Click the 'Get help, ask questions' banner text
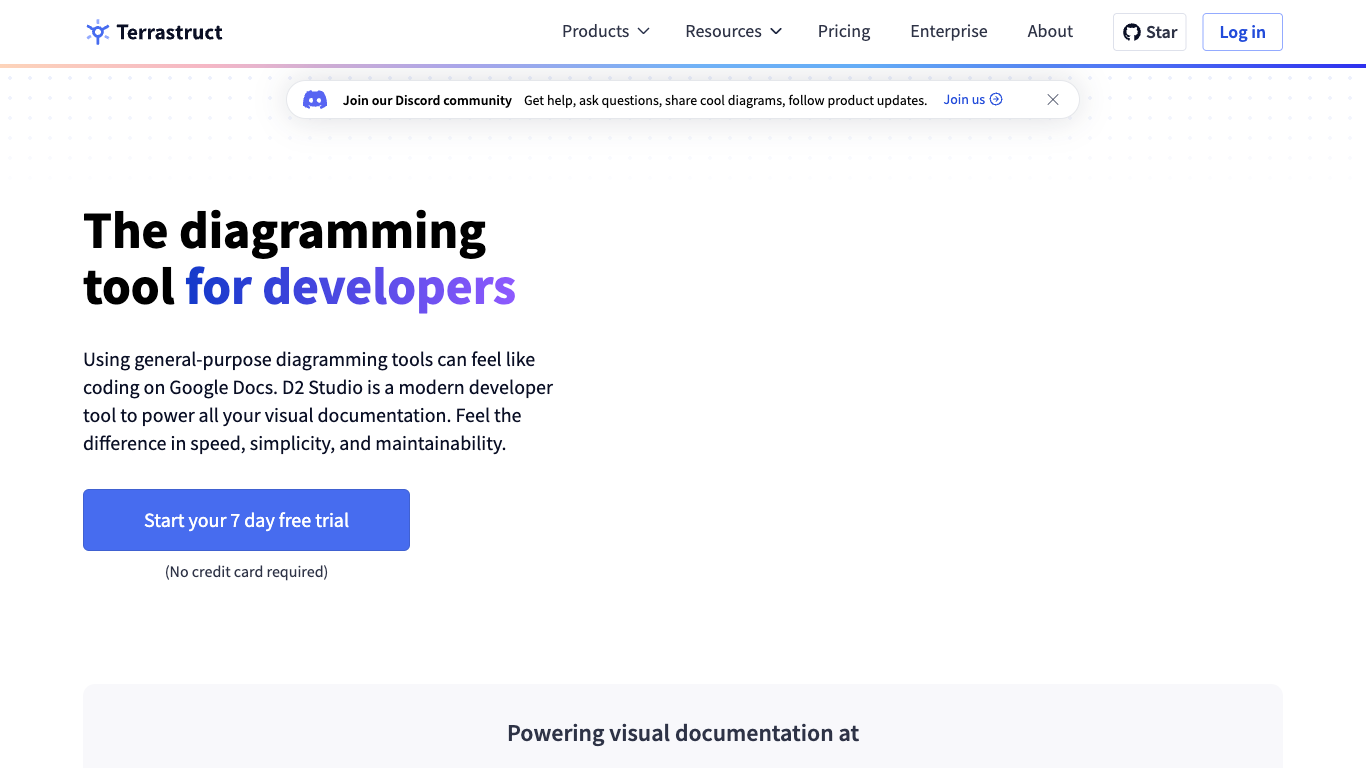1366x768 pixels. (x=725, y=100)
